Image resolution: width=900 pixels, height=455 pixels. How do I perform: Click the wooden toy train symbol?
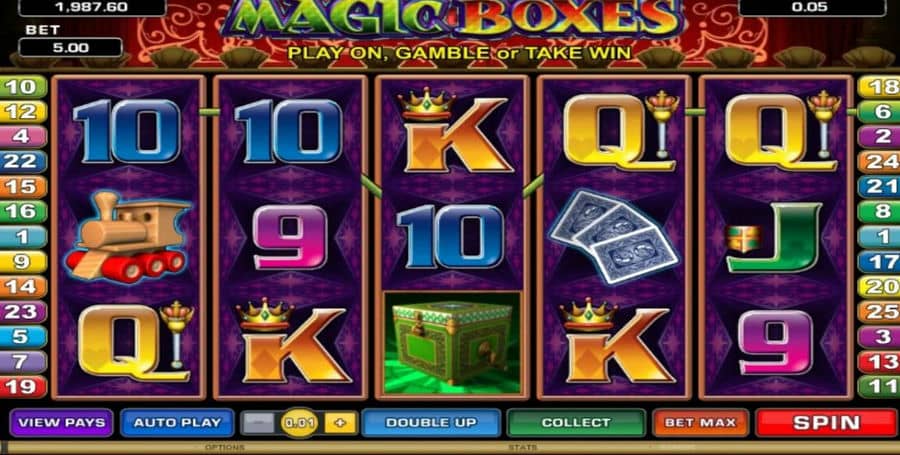(128, 236)
